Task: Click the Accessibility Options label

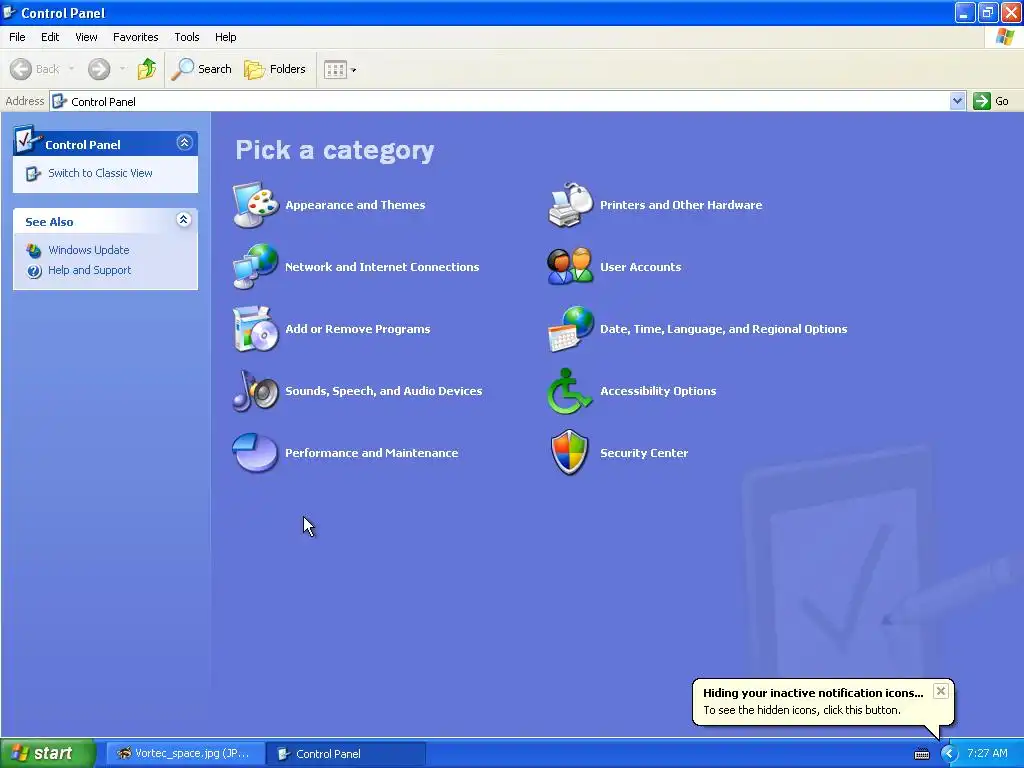Action: point(658,391)
